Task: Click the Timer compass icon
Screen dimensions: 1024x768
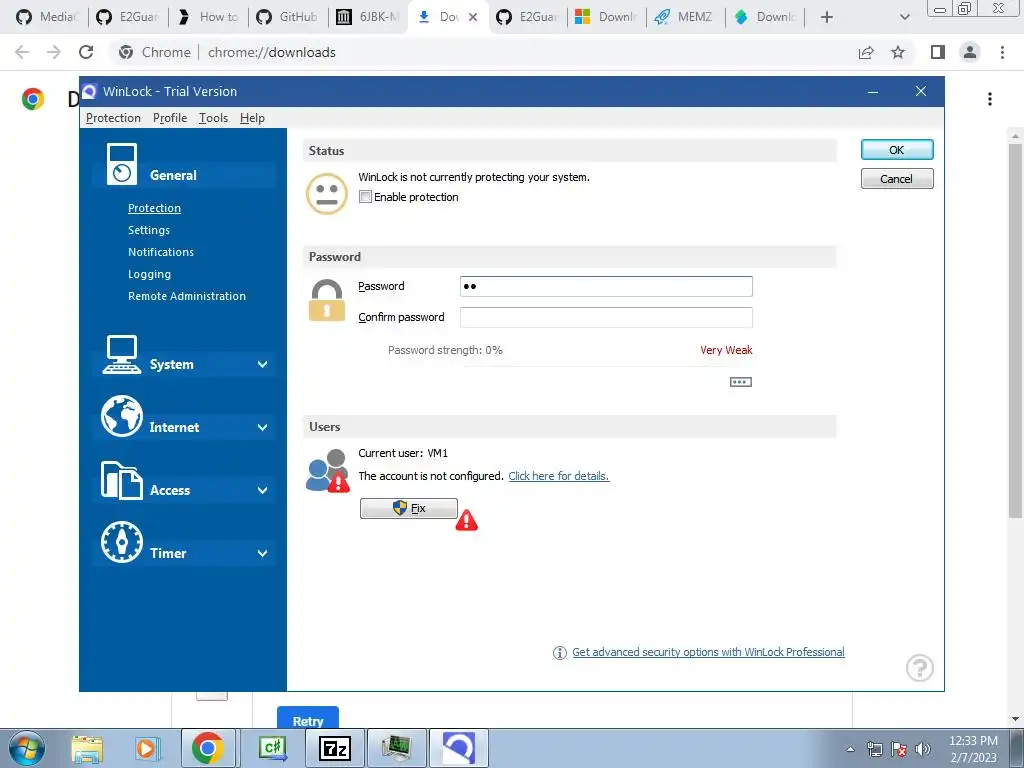Action: (x=121, y=542)
